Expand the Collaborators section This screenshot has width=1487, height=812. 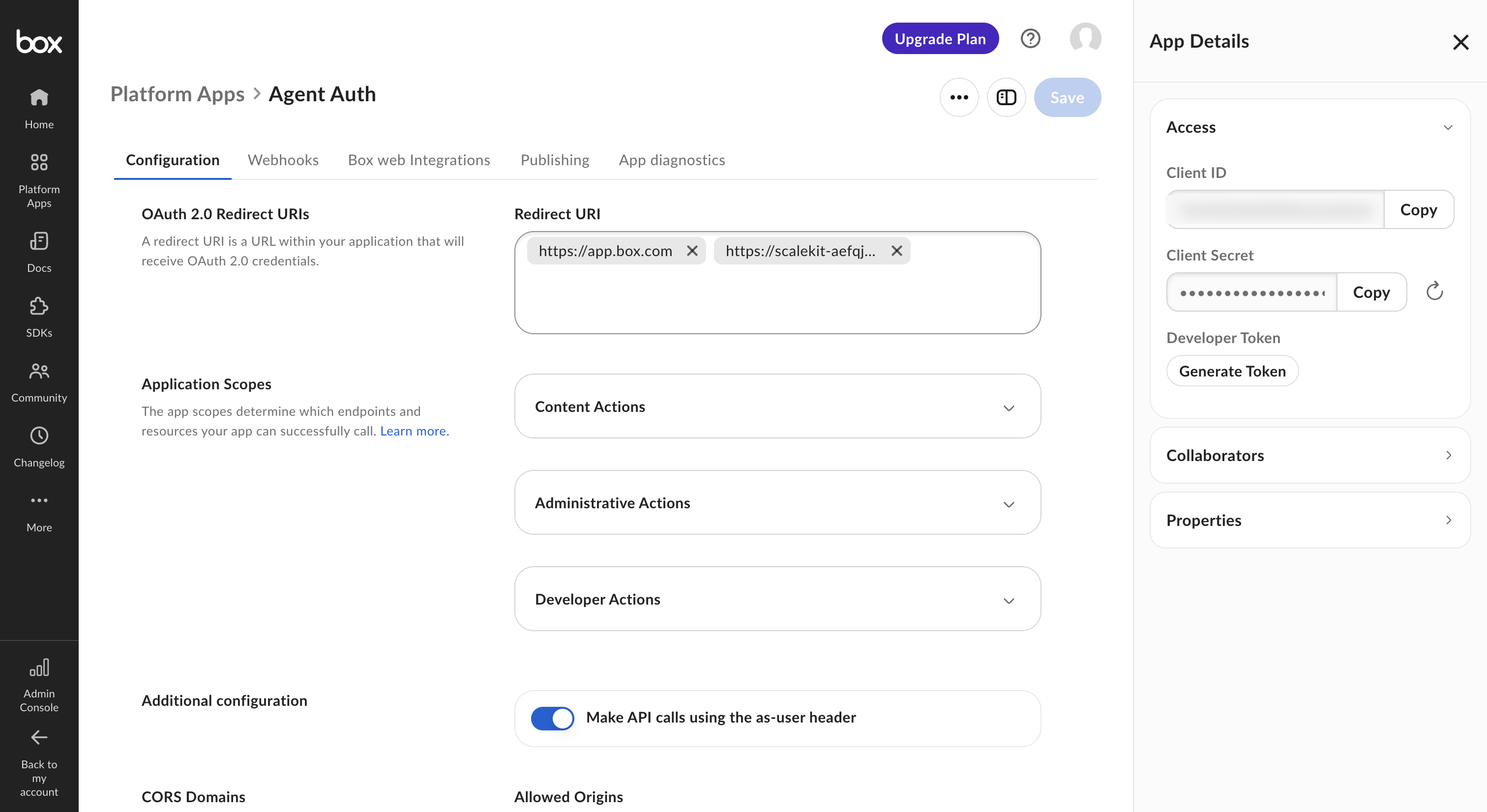click(x=1310, y=455)
